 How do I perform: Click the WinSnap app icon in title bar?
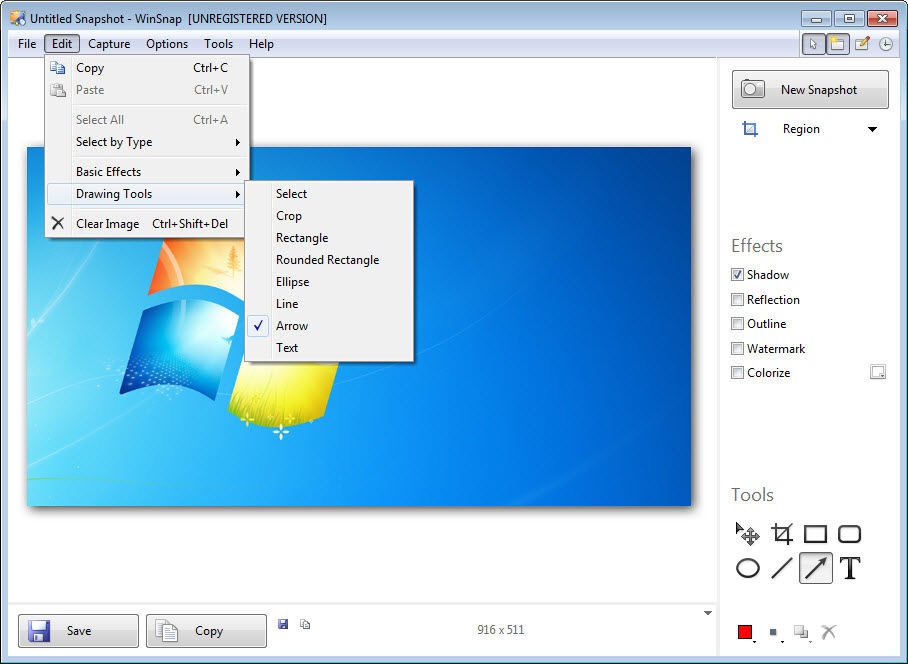point(18,18)
